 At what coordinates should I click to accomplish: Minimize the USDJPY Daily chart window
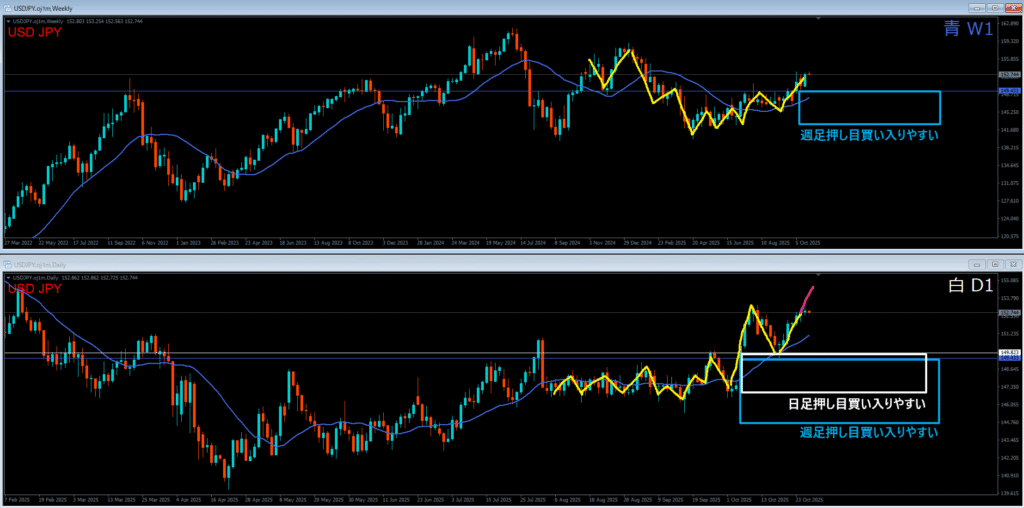[978, 264]
